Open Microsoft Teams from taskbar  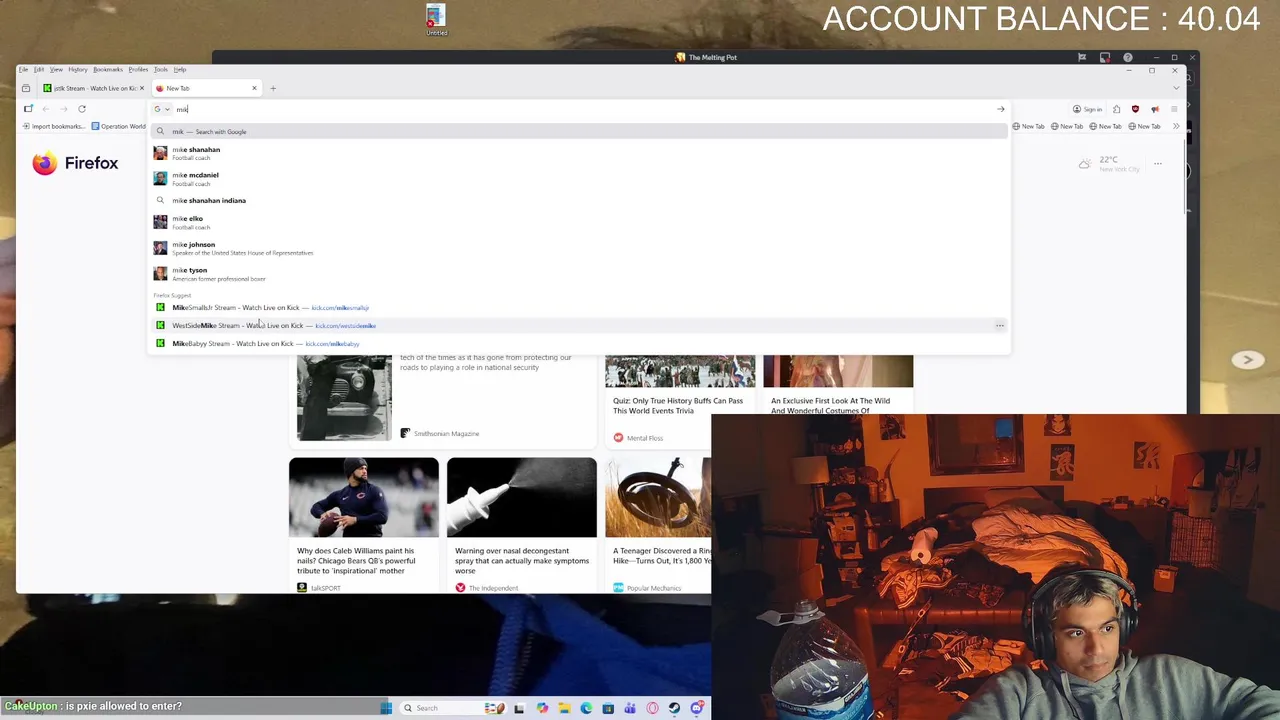click(x=630, y=708)
